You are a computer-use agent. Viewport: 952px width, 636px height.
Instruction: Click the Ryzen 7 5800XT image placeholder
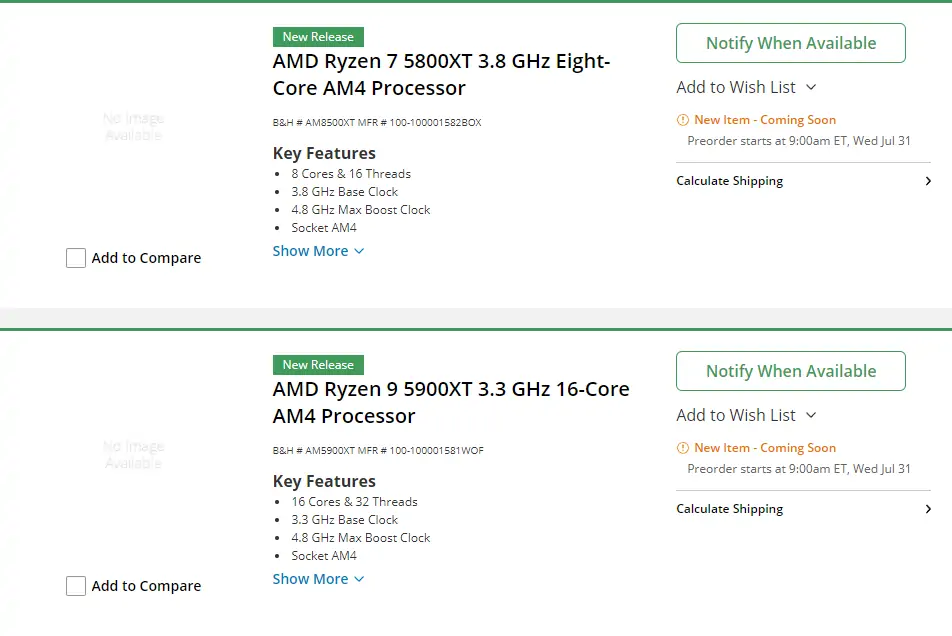pos(134,126)
